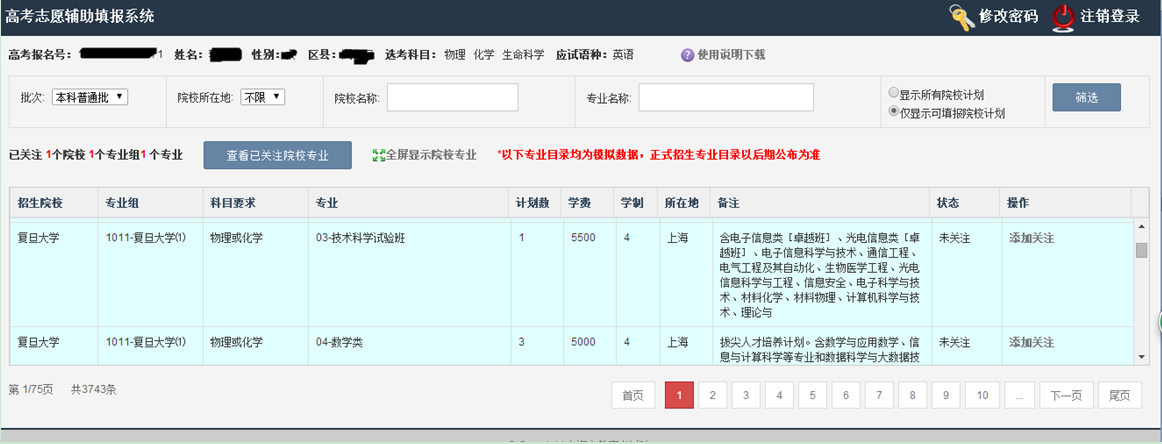Go to page 4
The image size is (1162, 444).
coord(779,396)
